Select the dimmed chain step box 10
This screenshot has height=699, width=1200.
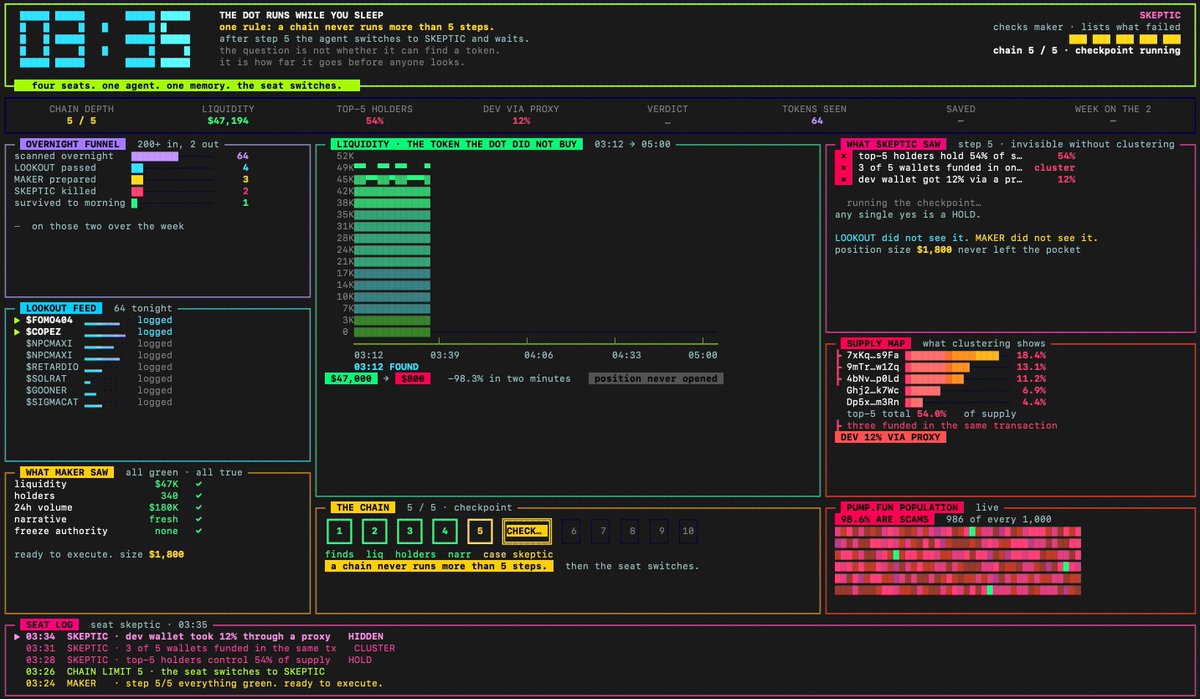tap(688, 532)
